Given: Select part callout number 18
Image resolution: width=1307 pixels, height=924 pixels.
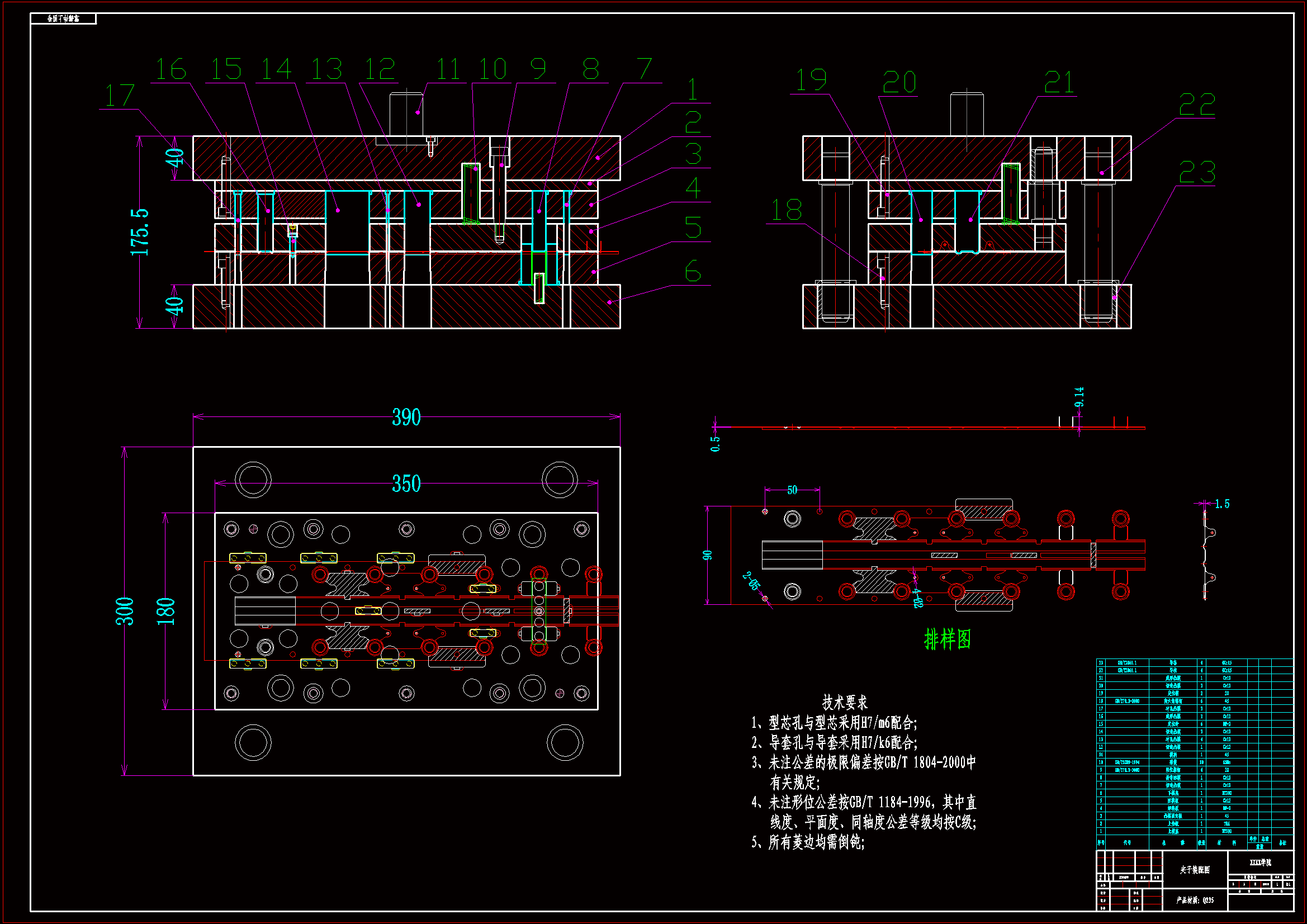Looking at the screenshot, I should tap(786, 210).
